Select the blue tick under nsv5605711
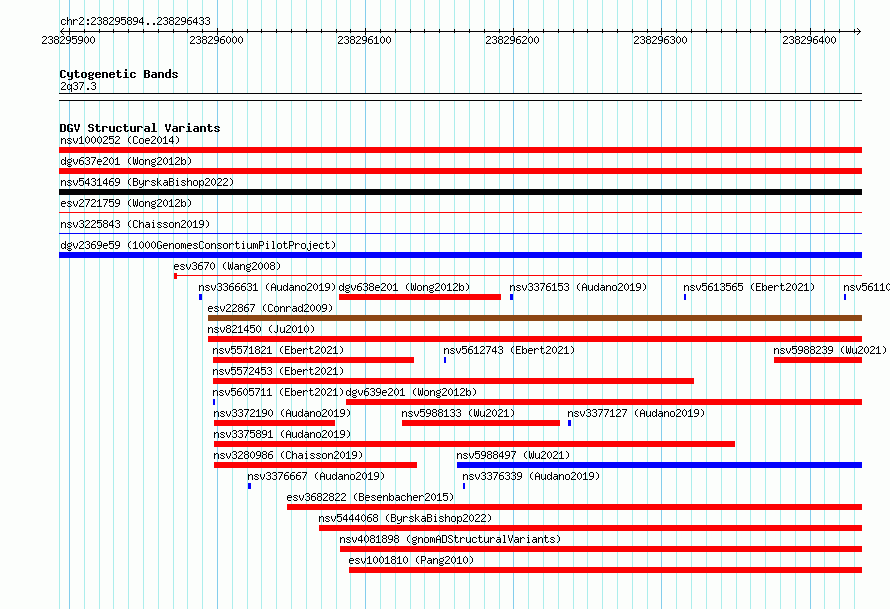 tap(214, 402)
